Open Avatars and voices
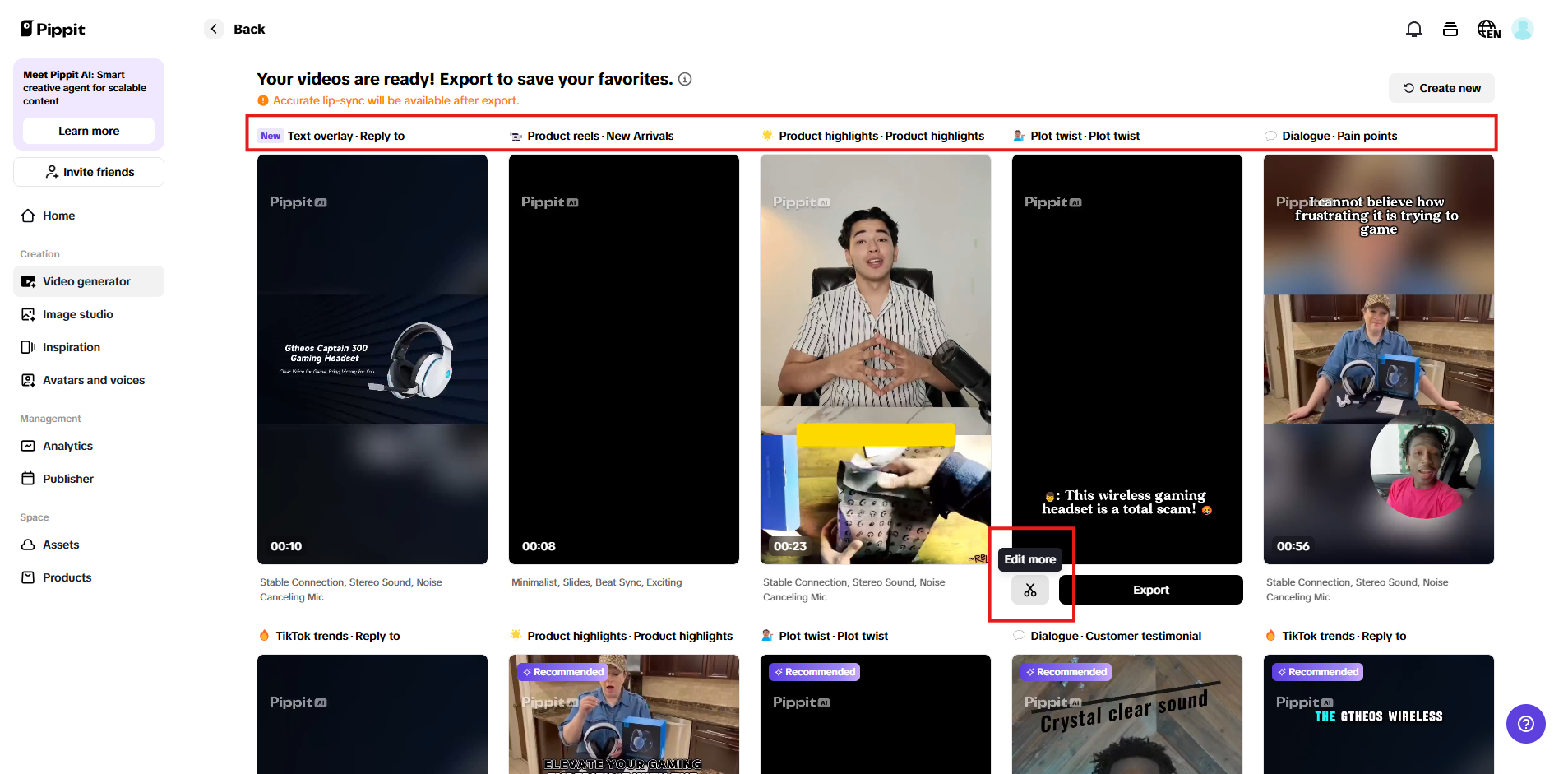This screenshot has height=774, width=1568. click(89, 380)
